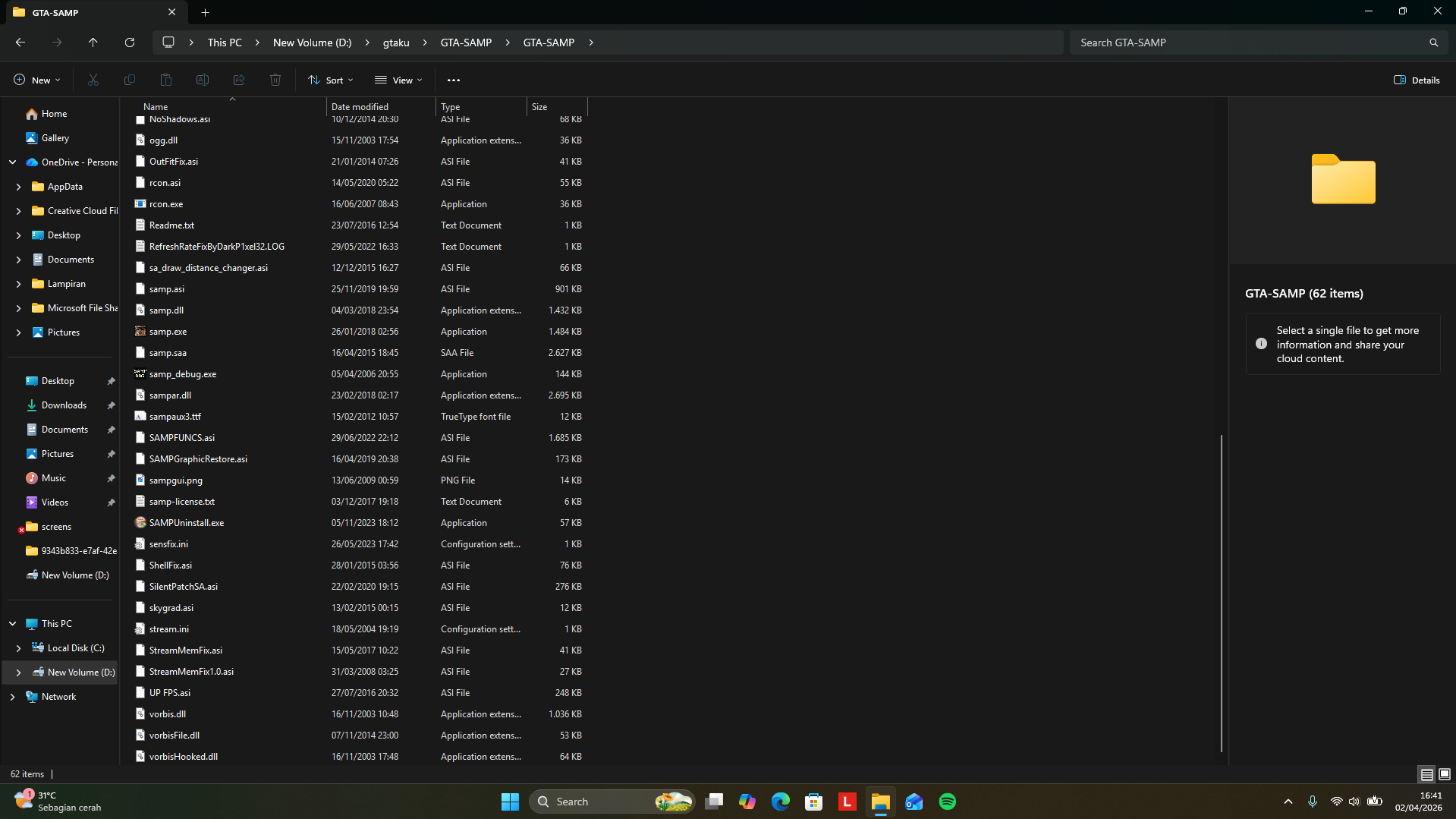This screenshot has width=1456, height=819.
Task: Sort files by Size column header
Action: point(557,107)
